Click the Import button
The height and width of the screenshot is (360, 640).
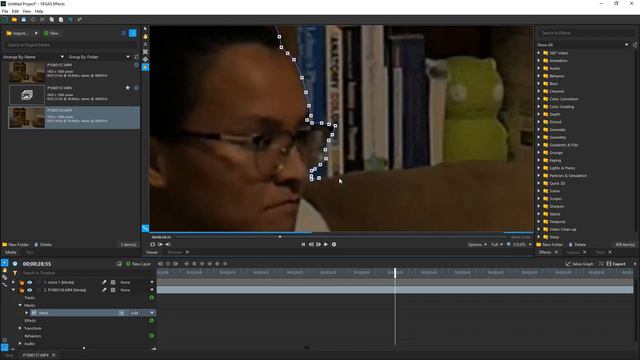(x=17, y=33)
